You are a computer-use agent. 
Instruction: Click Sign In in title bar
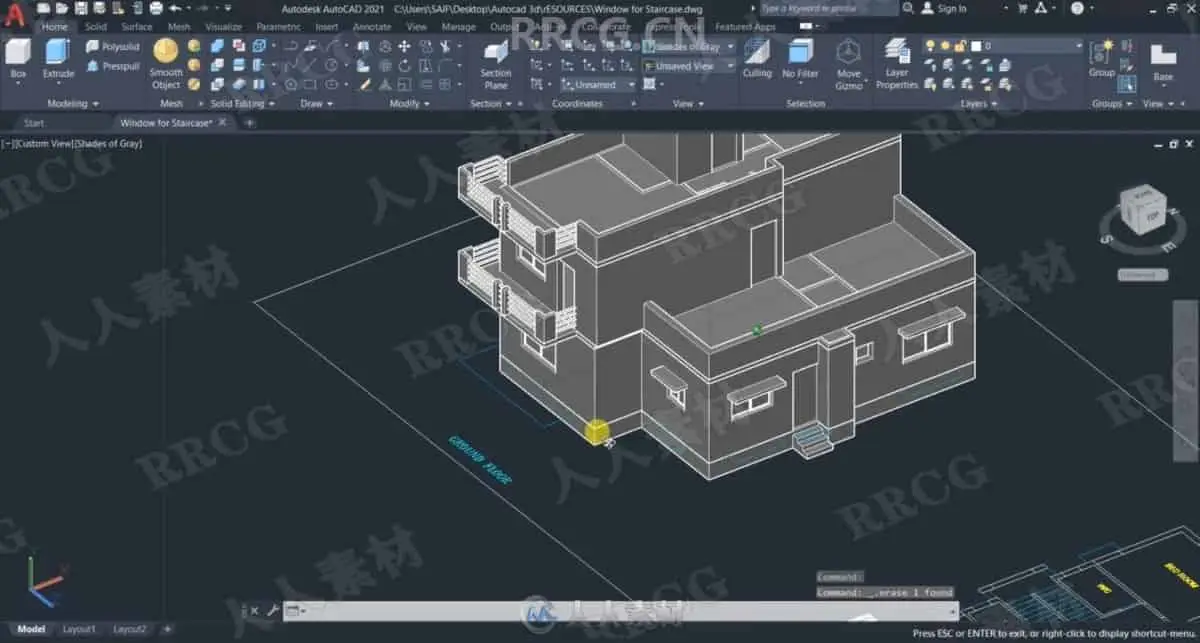tap(943, 8)
